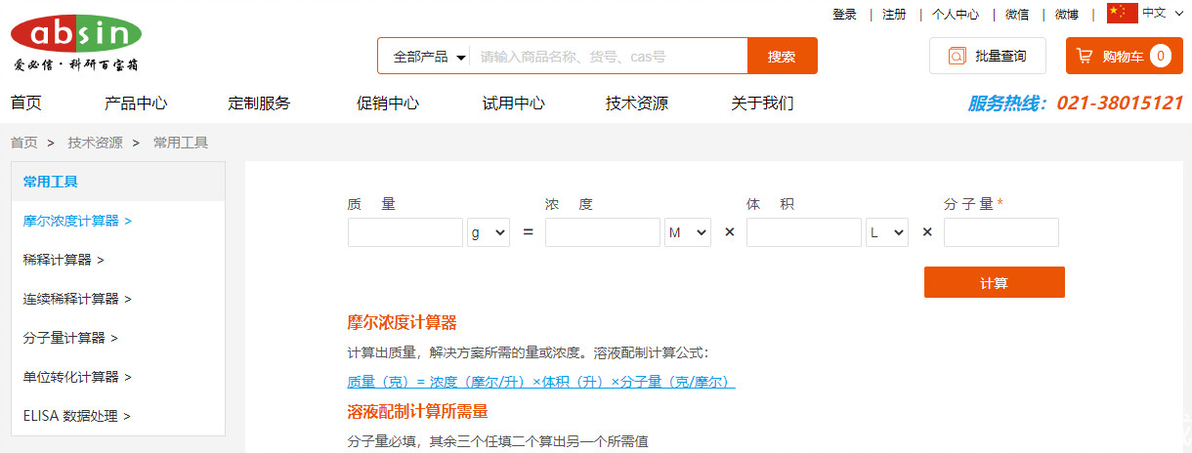This screenshot has width=1192, height=453.
Task: Click 首页 in the breadcrumb
Action: pyautogui.click(x=24, y=142)
